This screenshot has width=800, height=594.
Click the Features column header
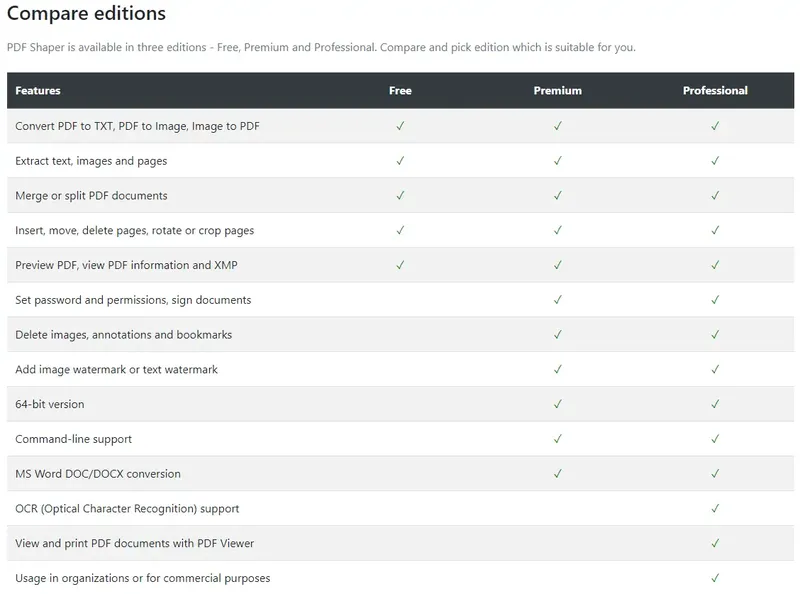pos(38,91)
